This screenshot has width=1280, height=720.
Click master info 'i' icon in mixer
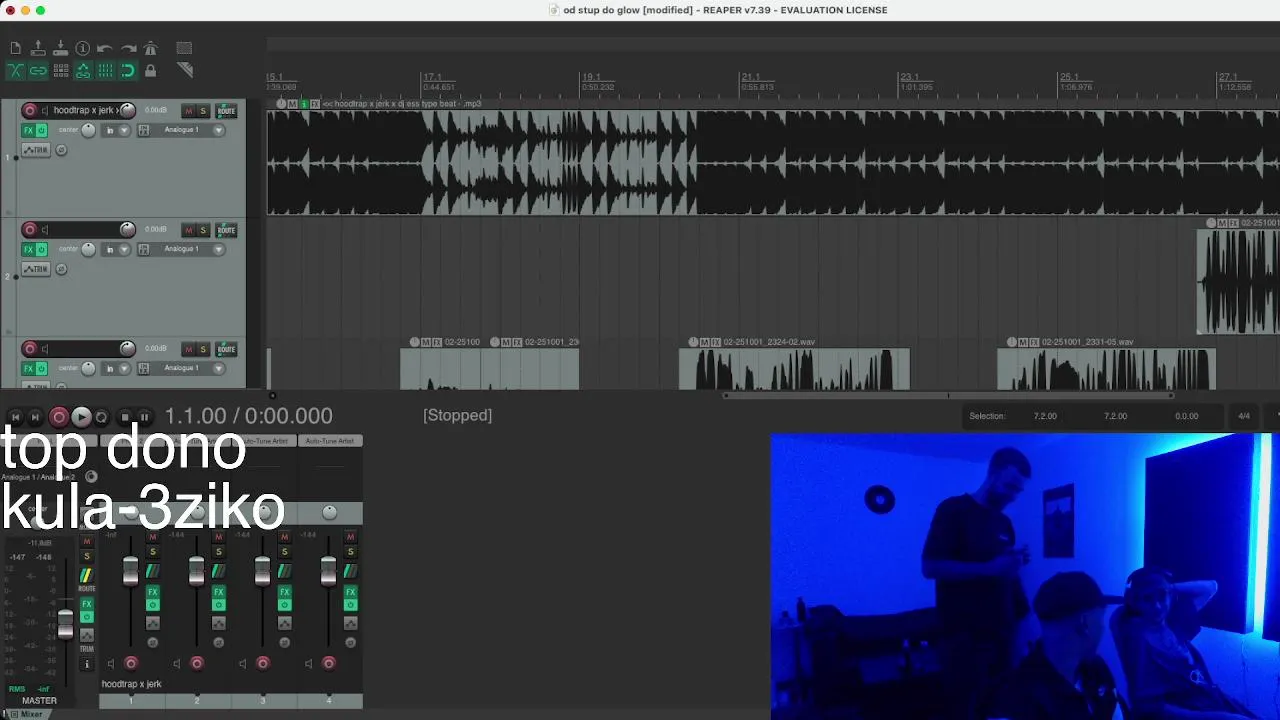click(x=87, y=664)
